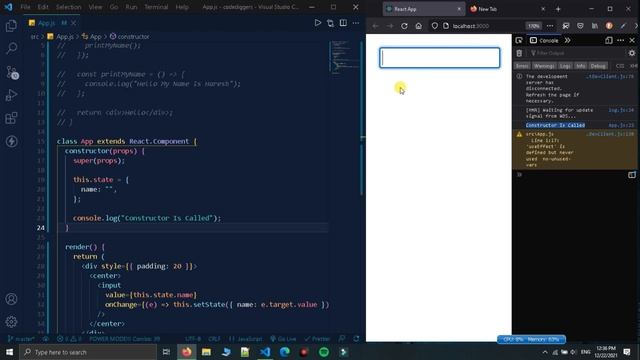Image resolution: width=640 pixels, height=360 pixels.
Task: Reload the localhost page in Firefox
Action: coord(404,26)
